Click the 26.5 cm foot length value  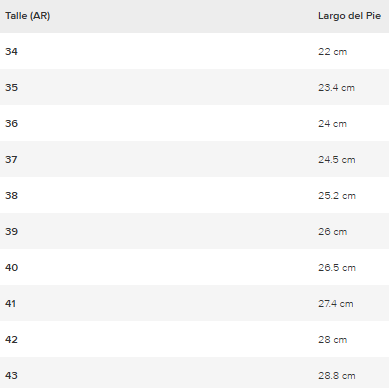(337, 268)
